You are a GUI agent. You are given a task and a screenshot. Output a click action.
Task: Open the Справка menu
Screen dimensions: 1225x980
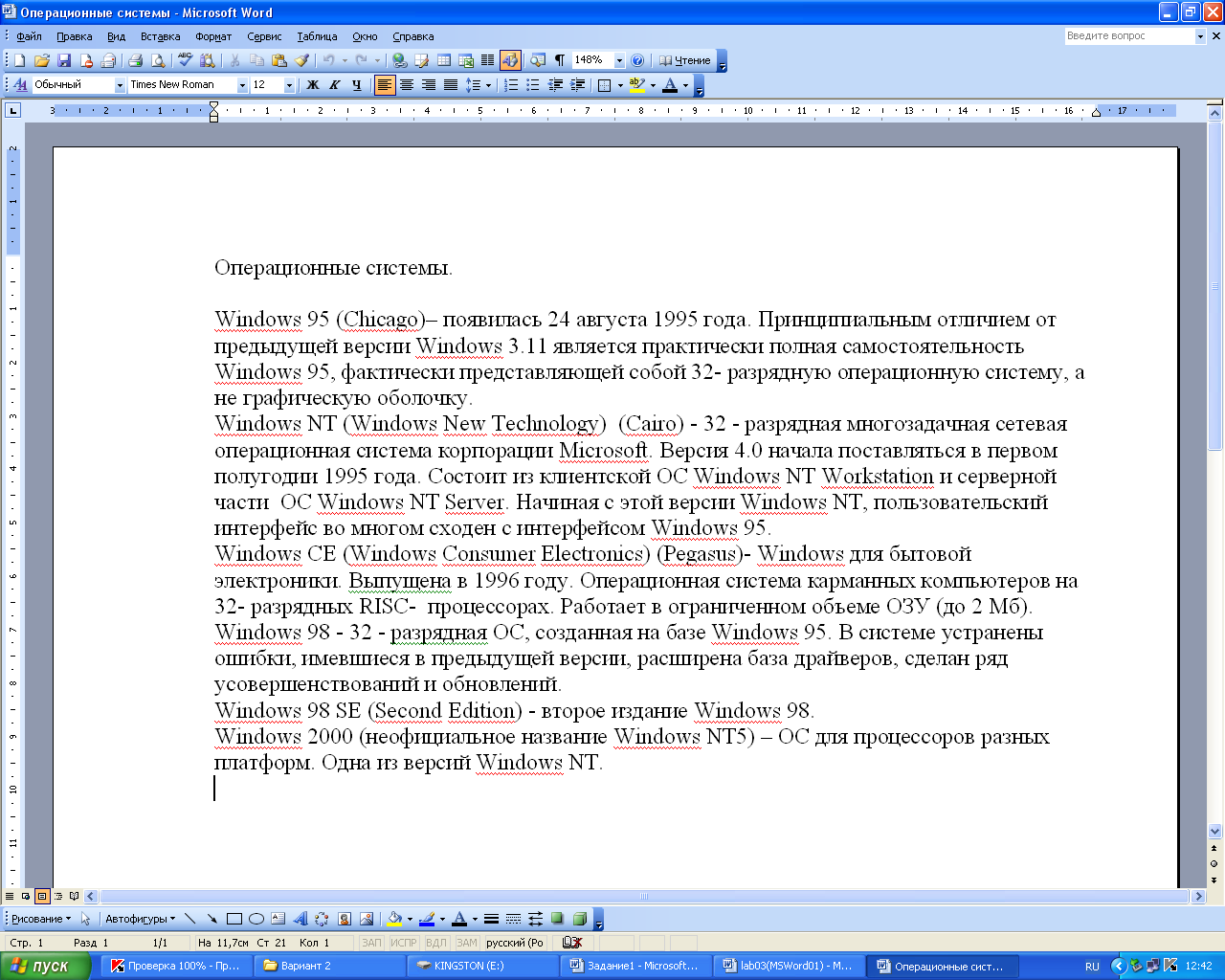tap(413, 36)
